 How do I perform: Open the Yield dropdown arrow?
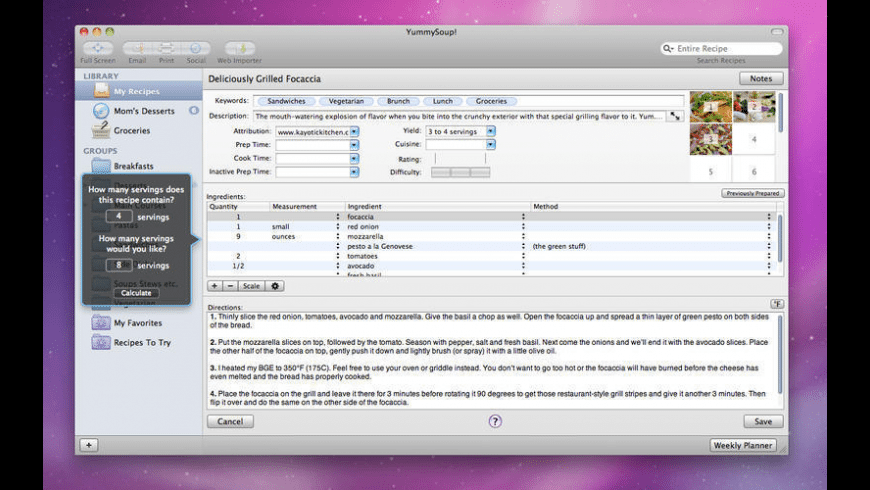pos(490,131)
